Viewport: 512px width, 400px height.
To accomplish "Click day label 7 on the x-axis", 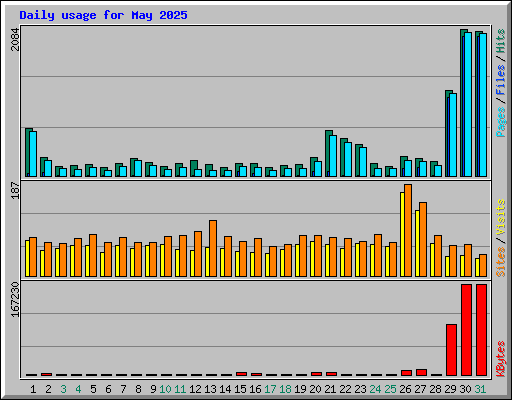I will coord(123,389).
